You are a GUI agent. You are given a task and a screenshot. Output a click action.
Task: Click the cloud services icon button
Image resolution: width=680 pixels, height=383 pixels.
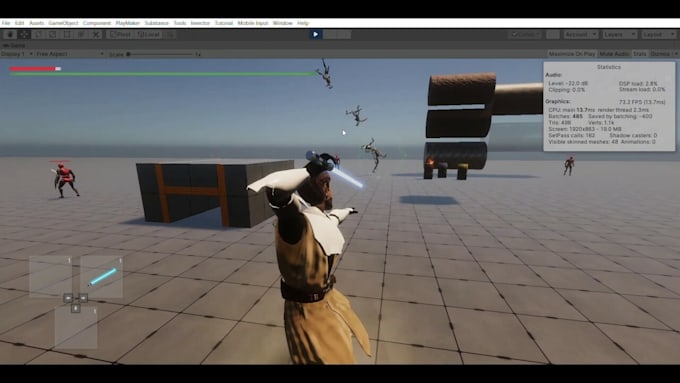click(x=552, y=34)
